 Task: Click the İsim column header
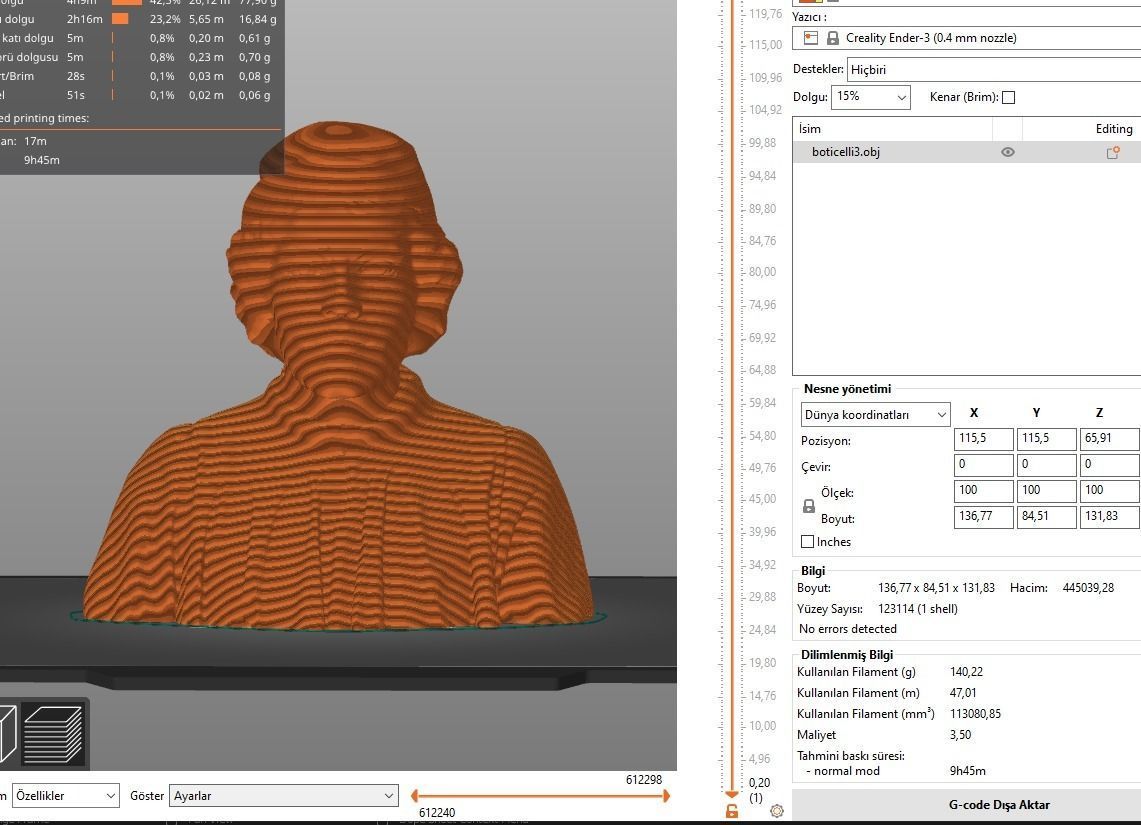coord(892,129)
